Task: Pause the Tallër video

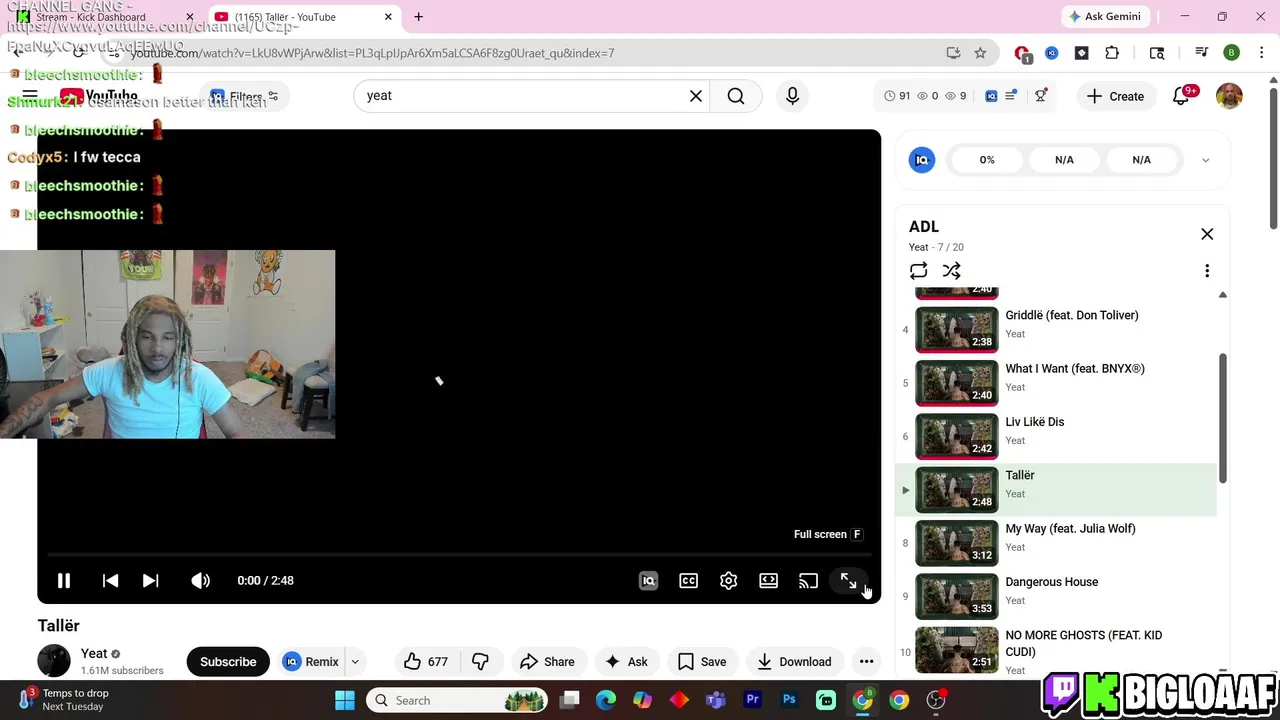Action: pyautogui.click(x=63, y=580)
